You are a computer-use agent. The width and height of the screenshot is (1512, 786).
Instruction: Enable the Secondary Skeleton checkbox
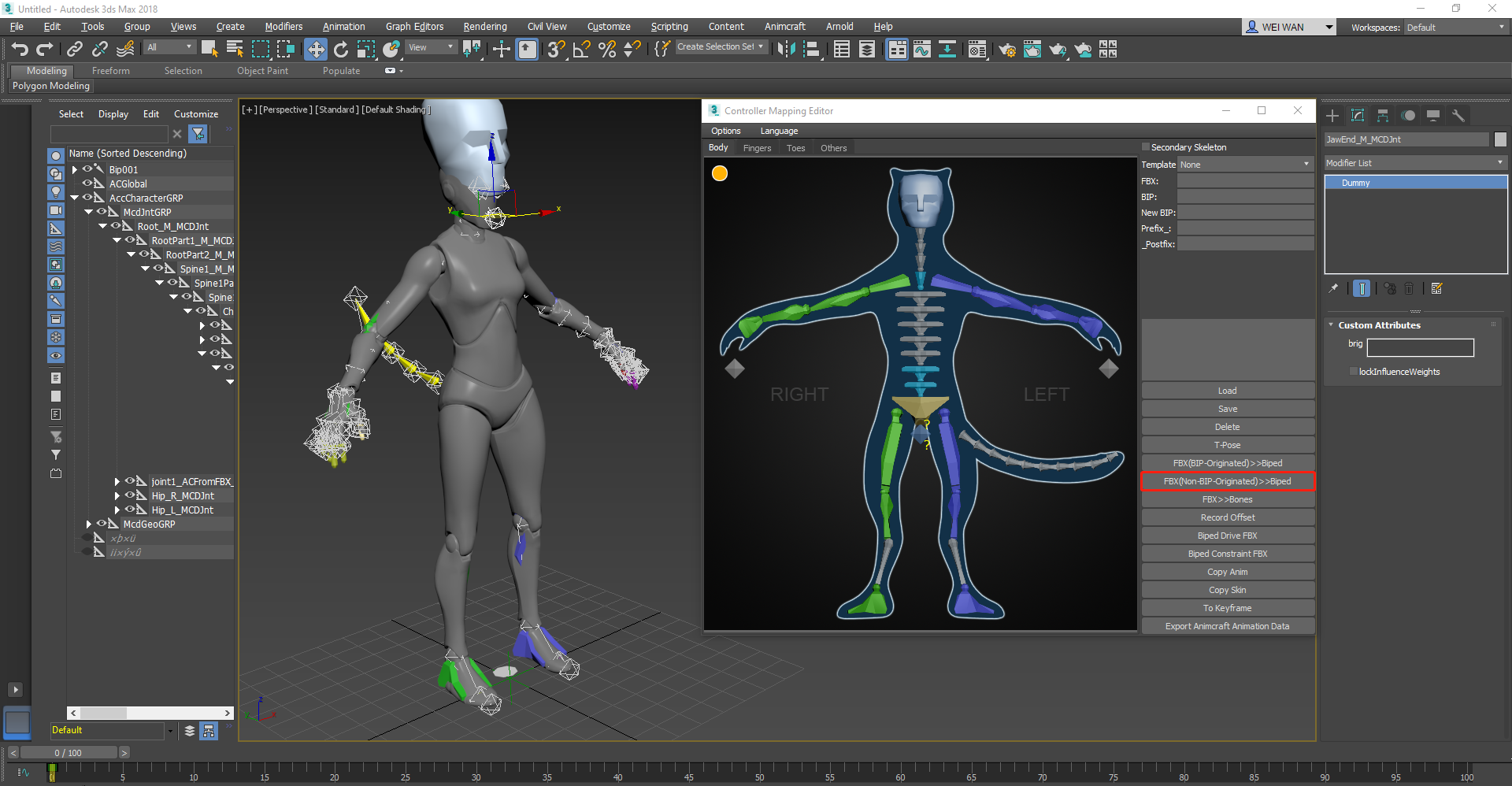pyautogui.click(x=1146, y=147)
